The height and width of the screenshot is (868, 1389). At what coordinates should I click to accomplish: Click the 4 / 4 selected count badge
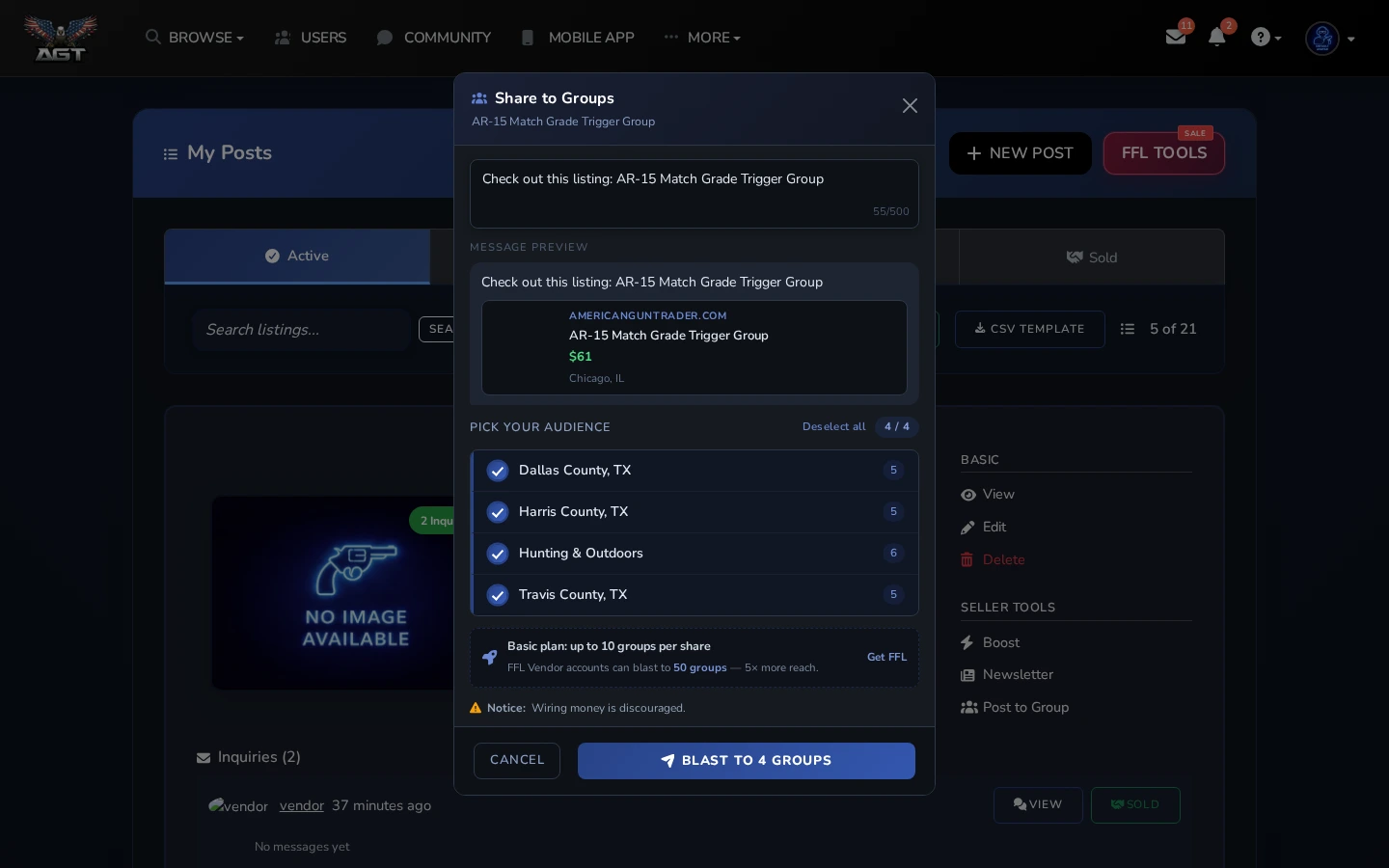coord(897,427)
